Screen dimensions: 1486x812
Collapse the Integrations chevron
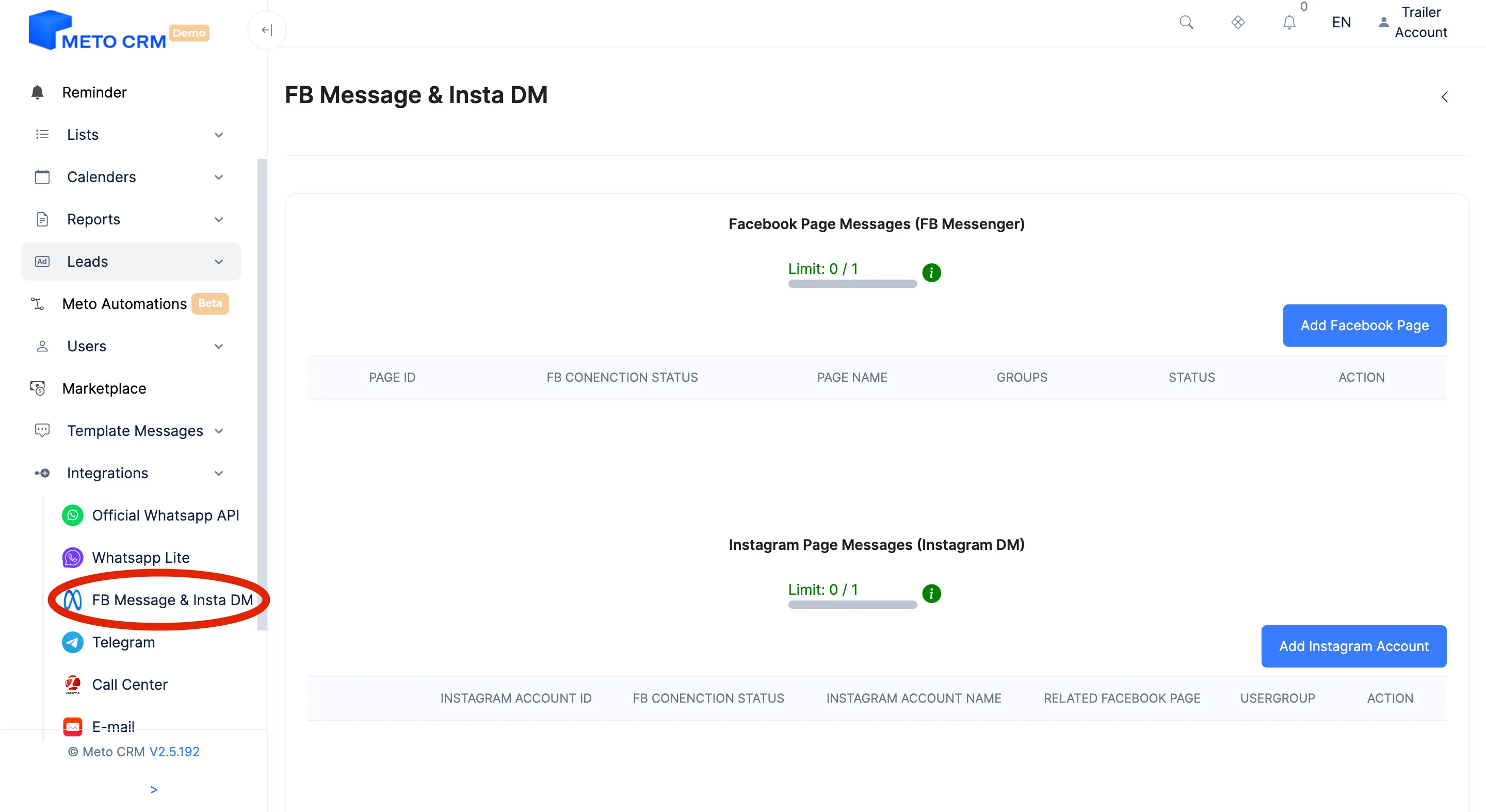[x=219, y=474]
